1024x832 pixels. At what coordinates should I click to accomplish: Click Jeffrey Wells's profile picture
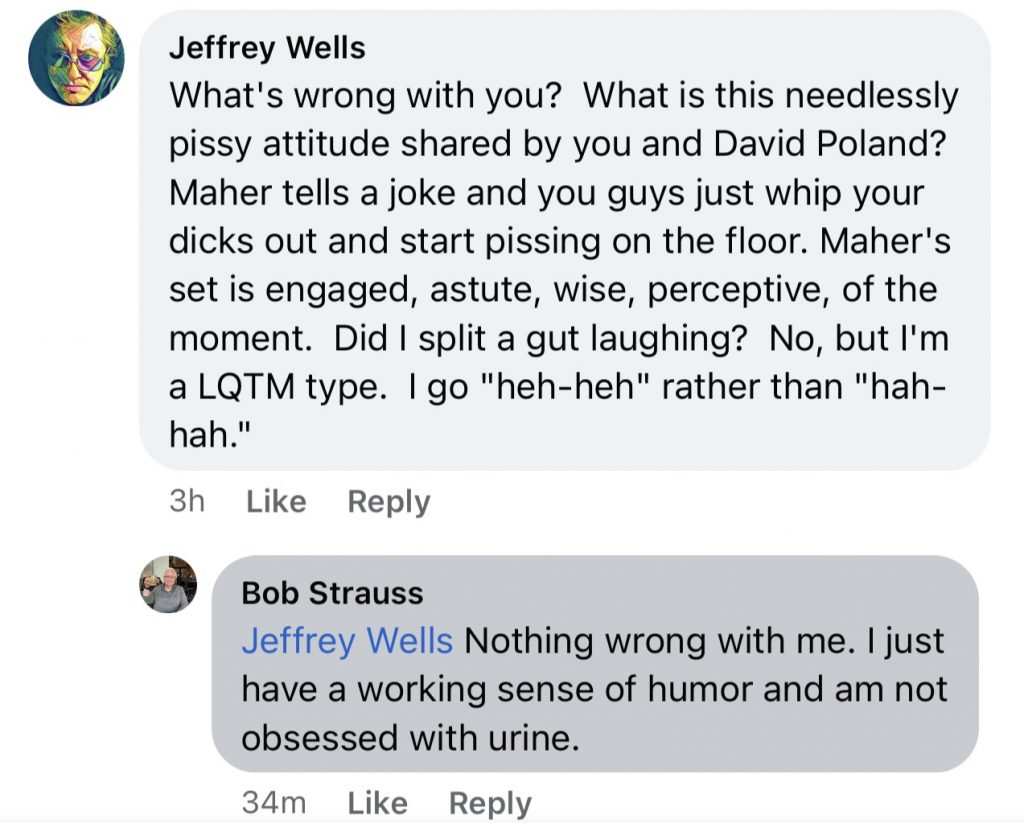pyautogui.click(x=76, y=58)
